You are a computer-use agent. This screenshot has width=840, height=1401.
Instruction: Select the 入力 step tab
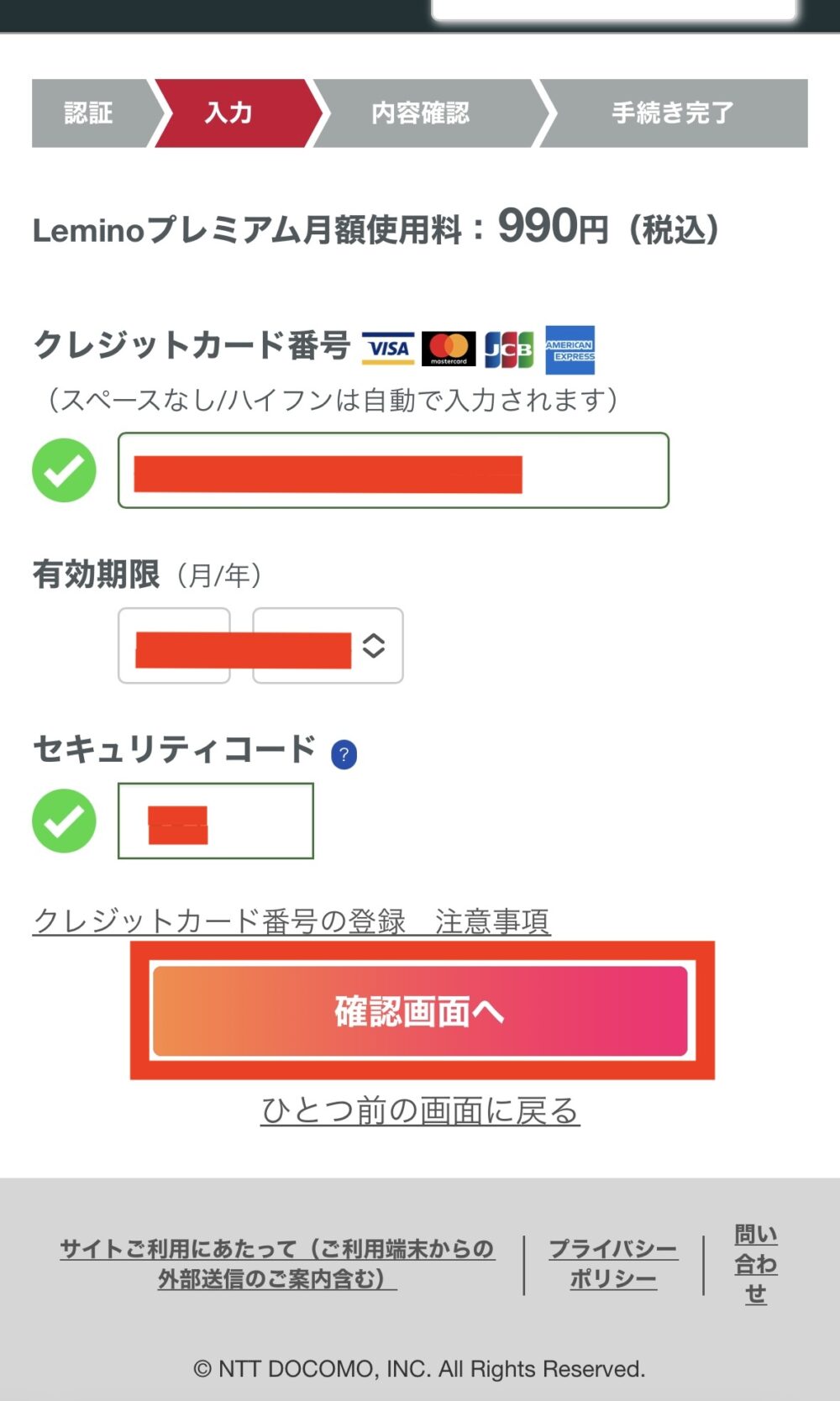click(x=229, y=113)
